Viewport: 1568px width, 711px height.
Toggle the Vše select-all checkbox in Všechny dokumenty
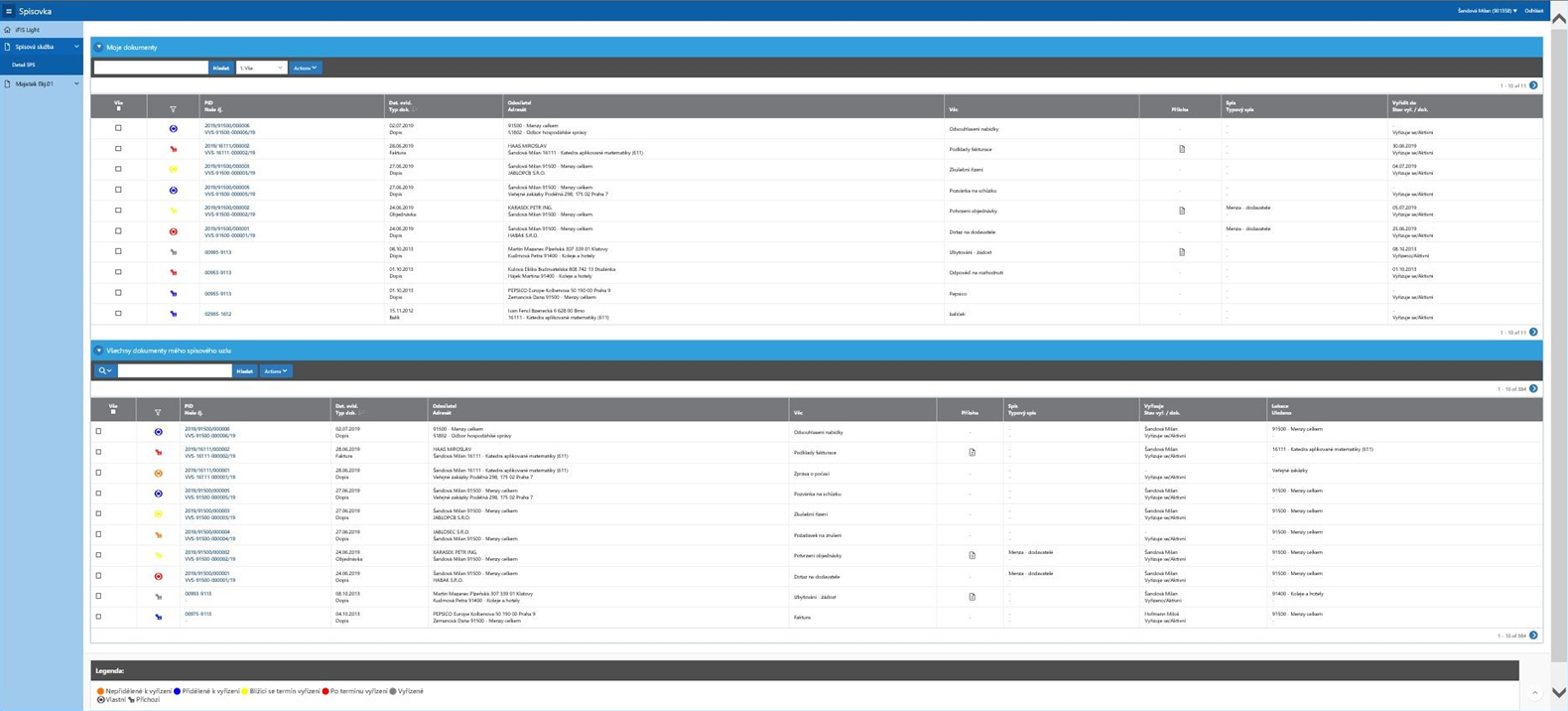pos(113,411)
